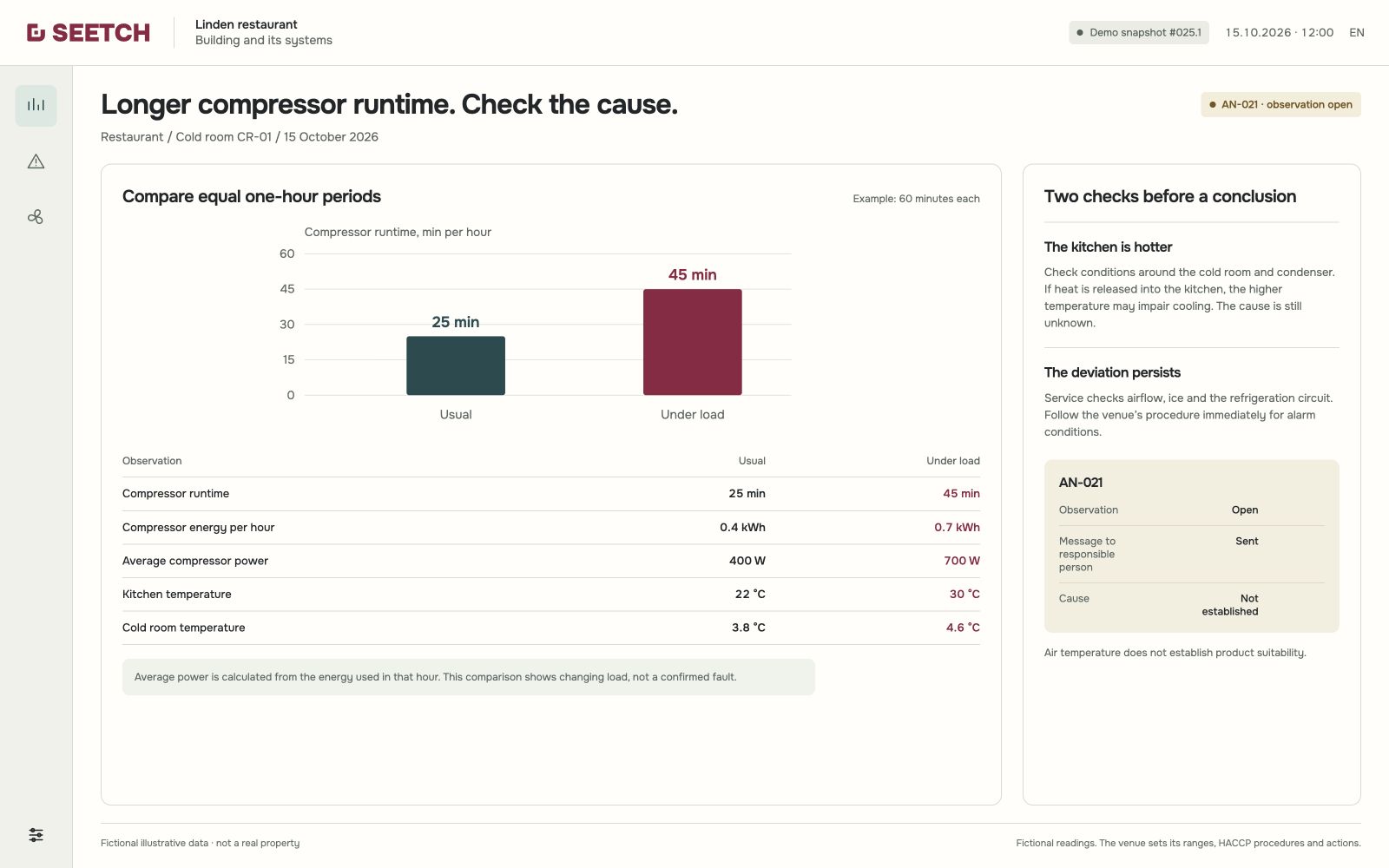Click the 'The kitchen is hotter' heading
Screen dimensions: 1389x868
click(x=1108, y=247)
